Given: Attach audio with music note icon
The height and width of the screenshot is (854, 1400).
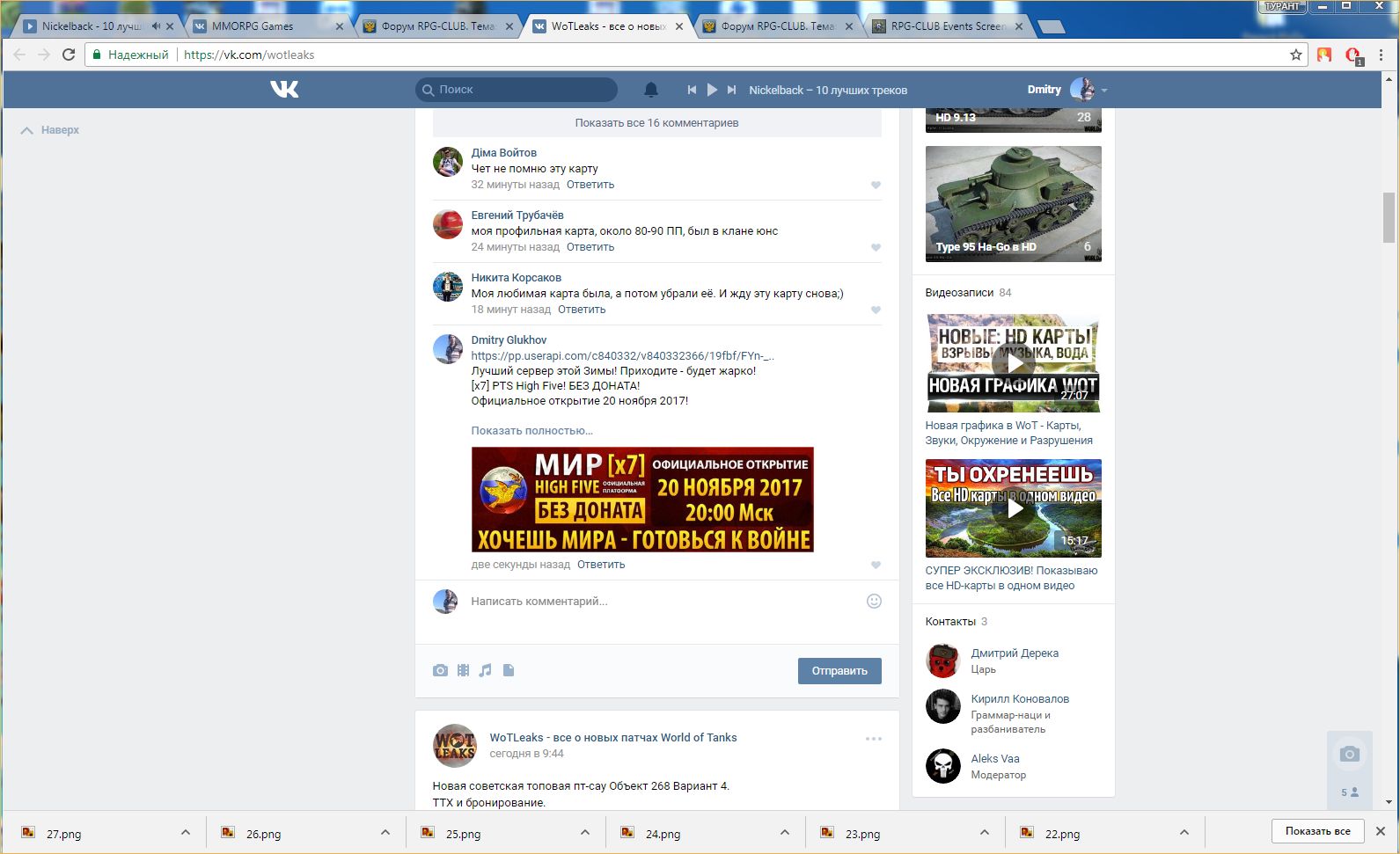Looking at the screenshot, I should pyautogui.click(x=485, y=670).
